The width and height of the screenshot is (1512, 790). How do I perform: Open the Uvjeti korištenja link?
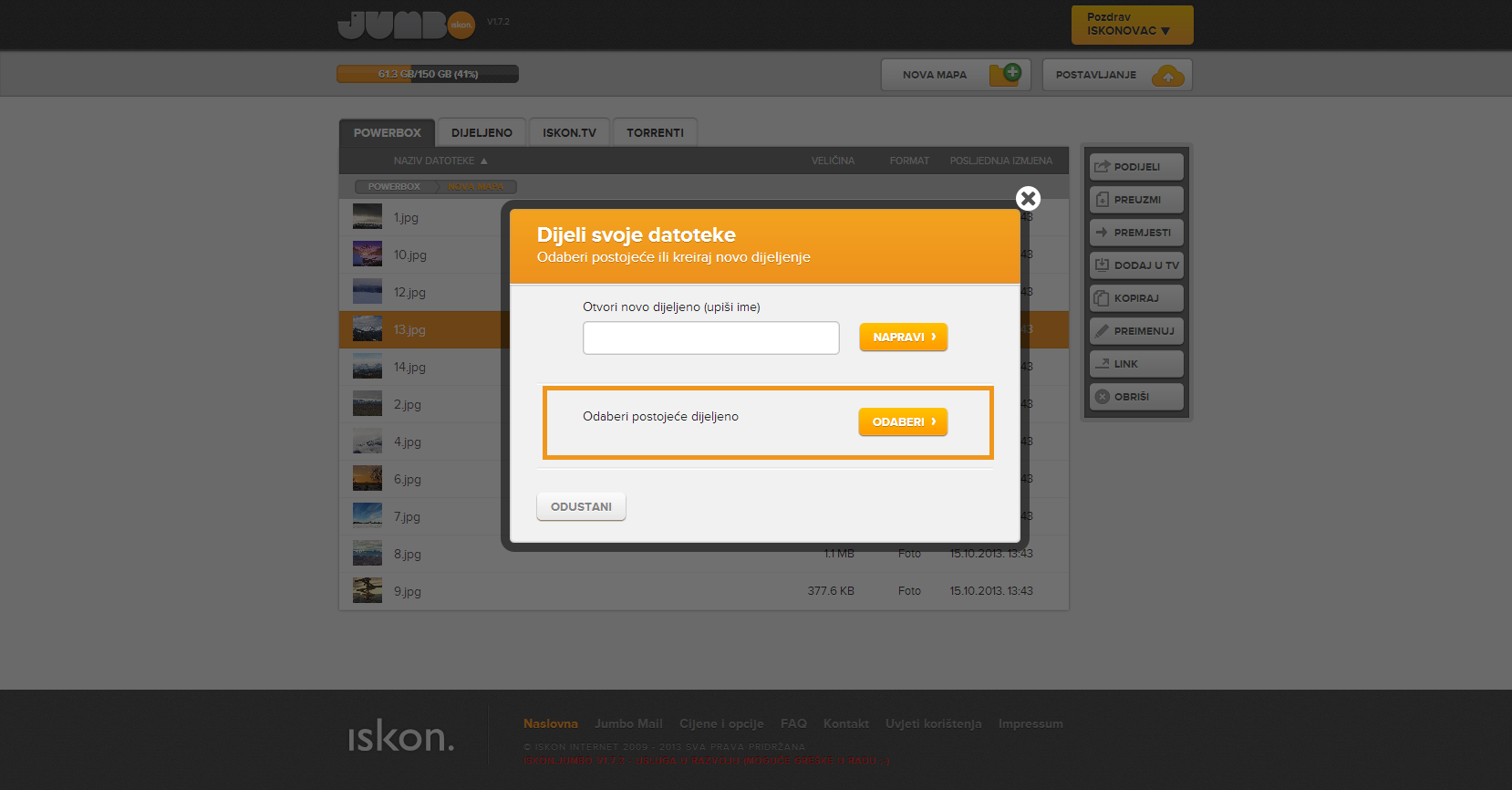point(934,723)
